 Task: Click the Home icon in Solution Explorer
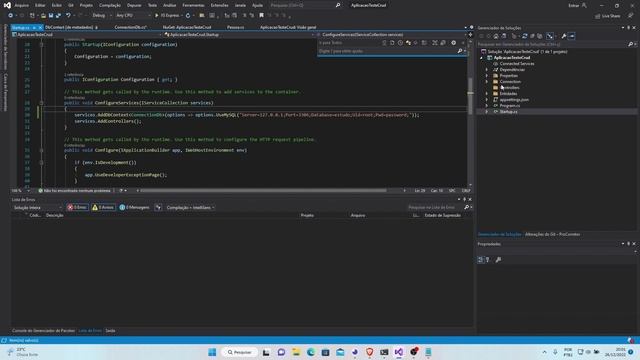click(x=496, y=36)
